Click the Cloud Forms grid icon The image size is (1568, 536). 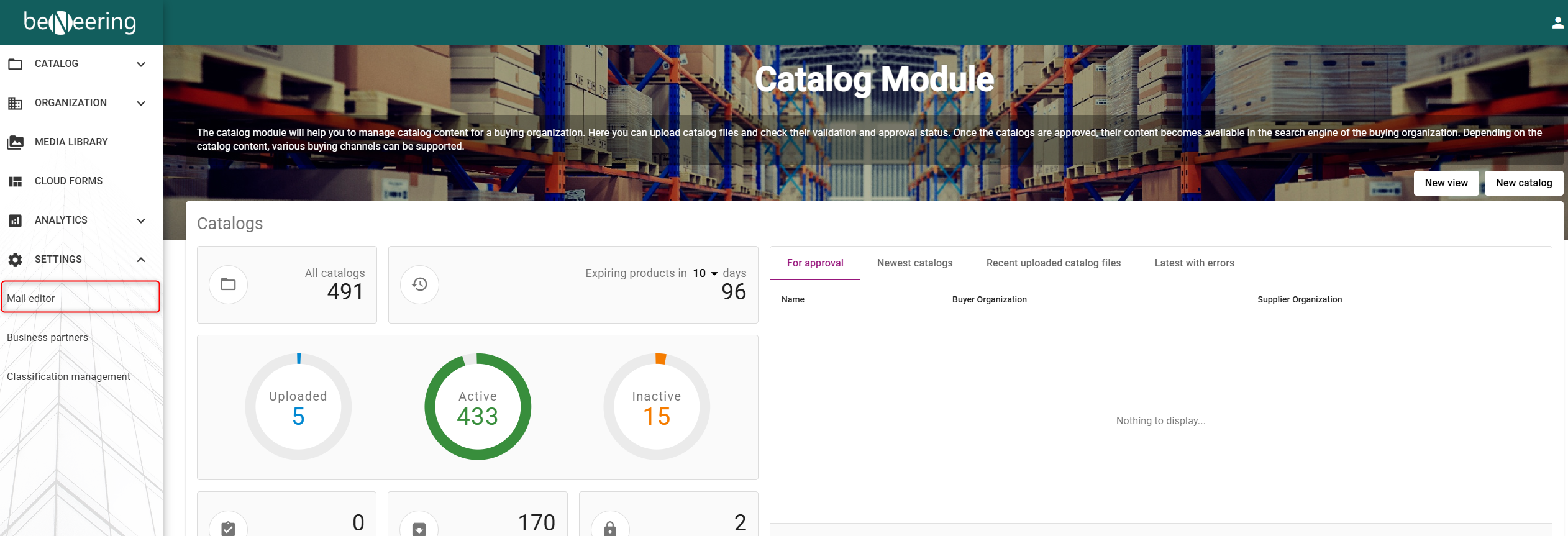[16, 181]
